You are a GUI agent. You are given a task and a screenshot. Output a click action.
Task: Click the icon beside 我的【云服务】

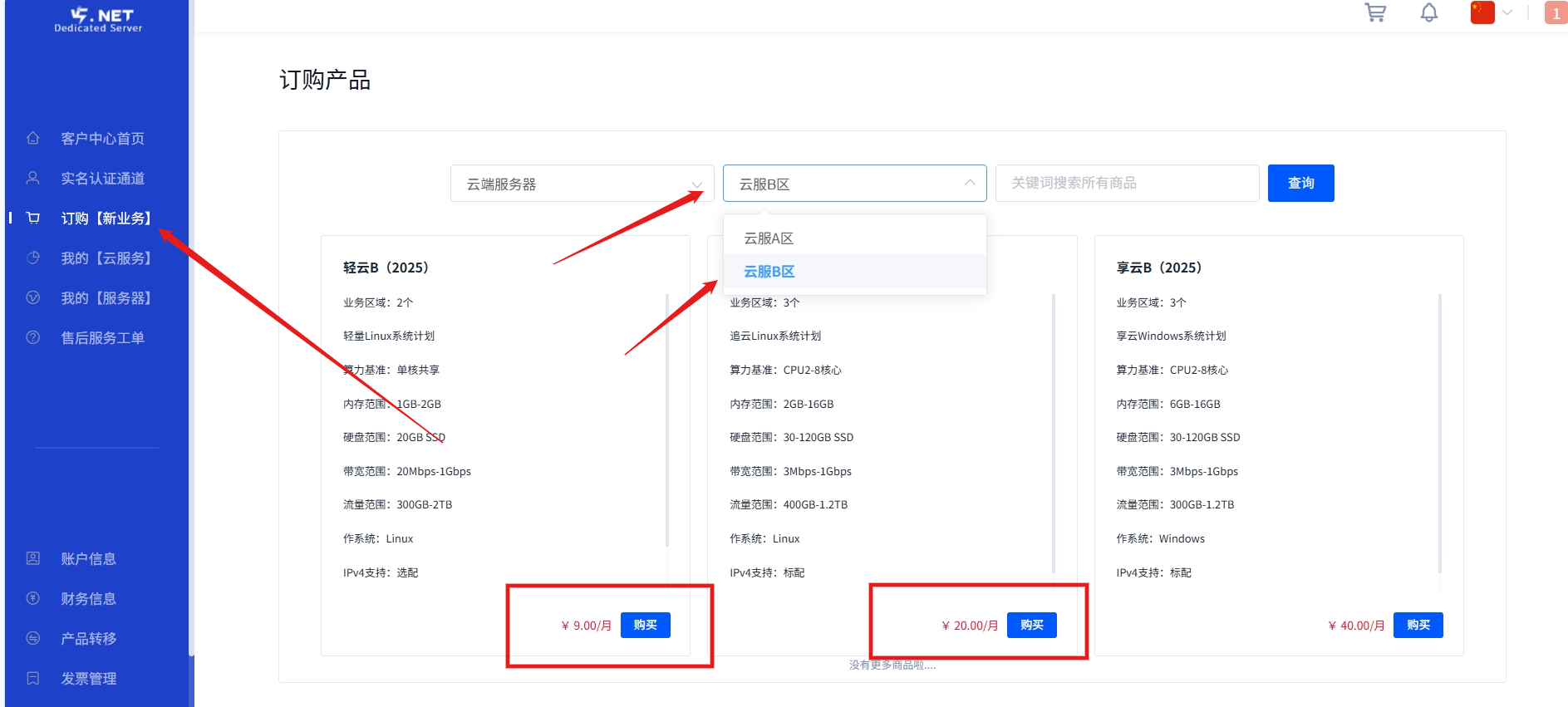[33, 258]
